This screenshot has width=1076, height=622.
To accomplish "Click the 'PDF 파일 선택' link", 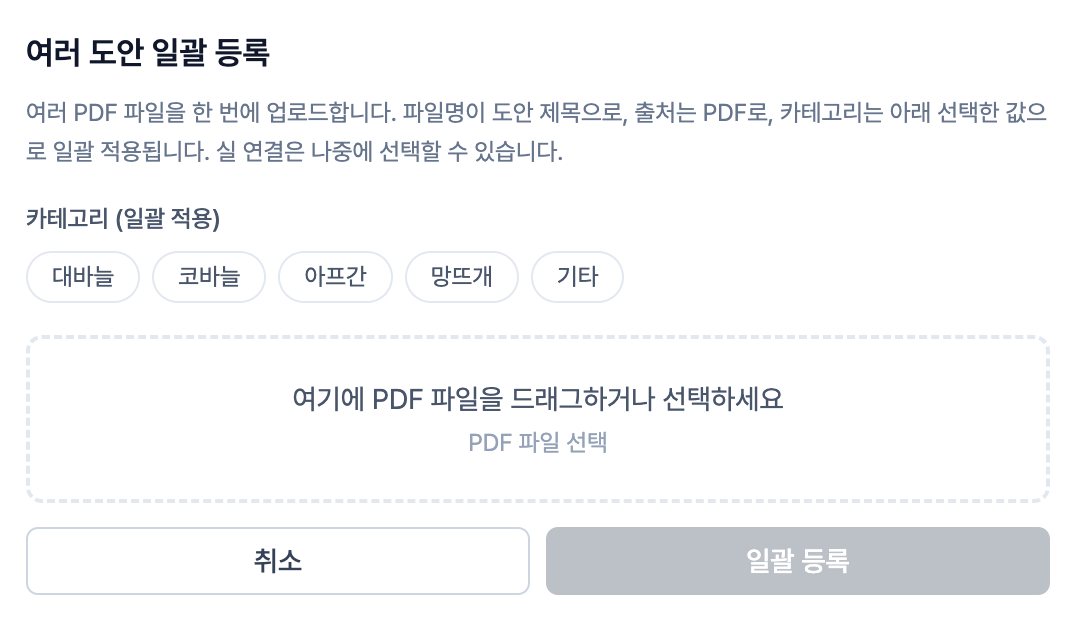I will tap(537, 442).
